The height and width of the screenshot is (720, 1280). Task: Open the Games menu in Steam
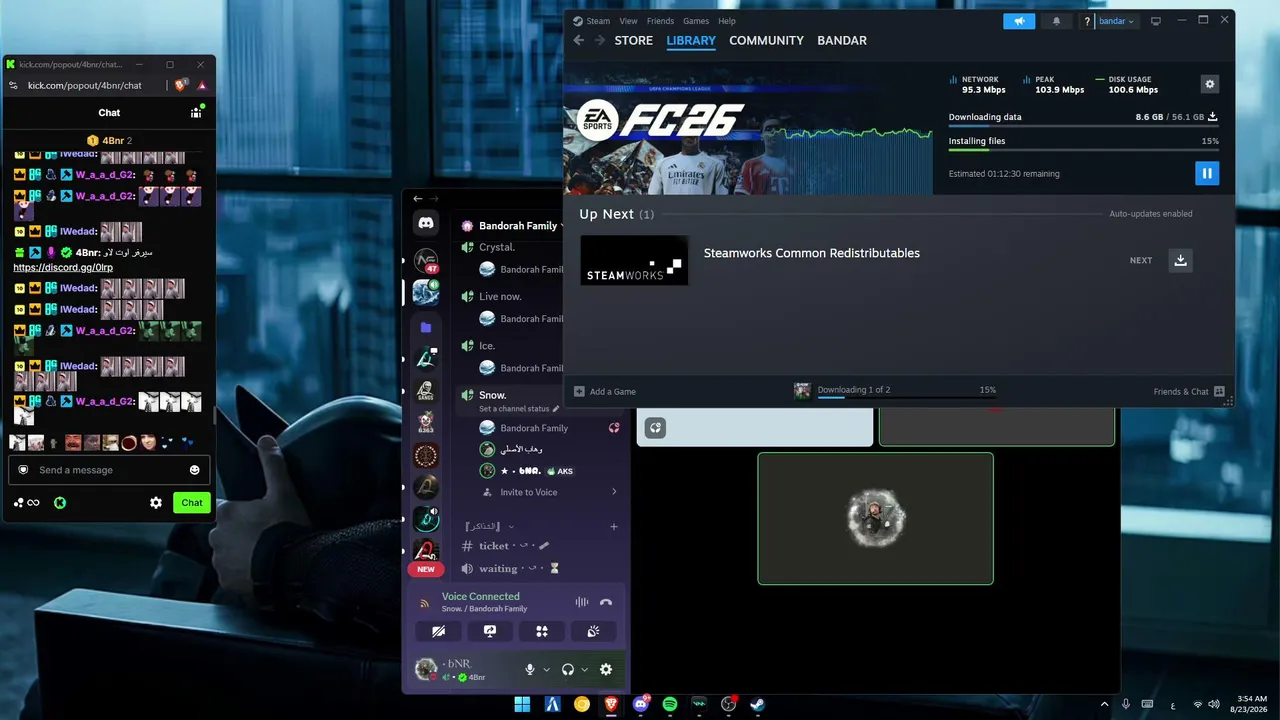[x=696, y=21]
